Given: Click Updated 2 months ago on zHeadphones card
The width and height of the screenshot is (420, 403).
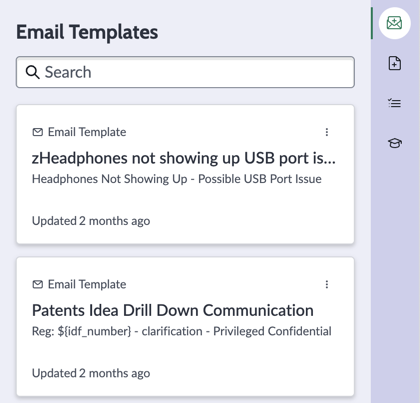Looking at the screenshot, I should click(91, 221).
